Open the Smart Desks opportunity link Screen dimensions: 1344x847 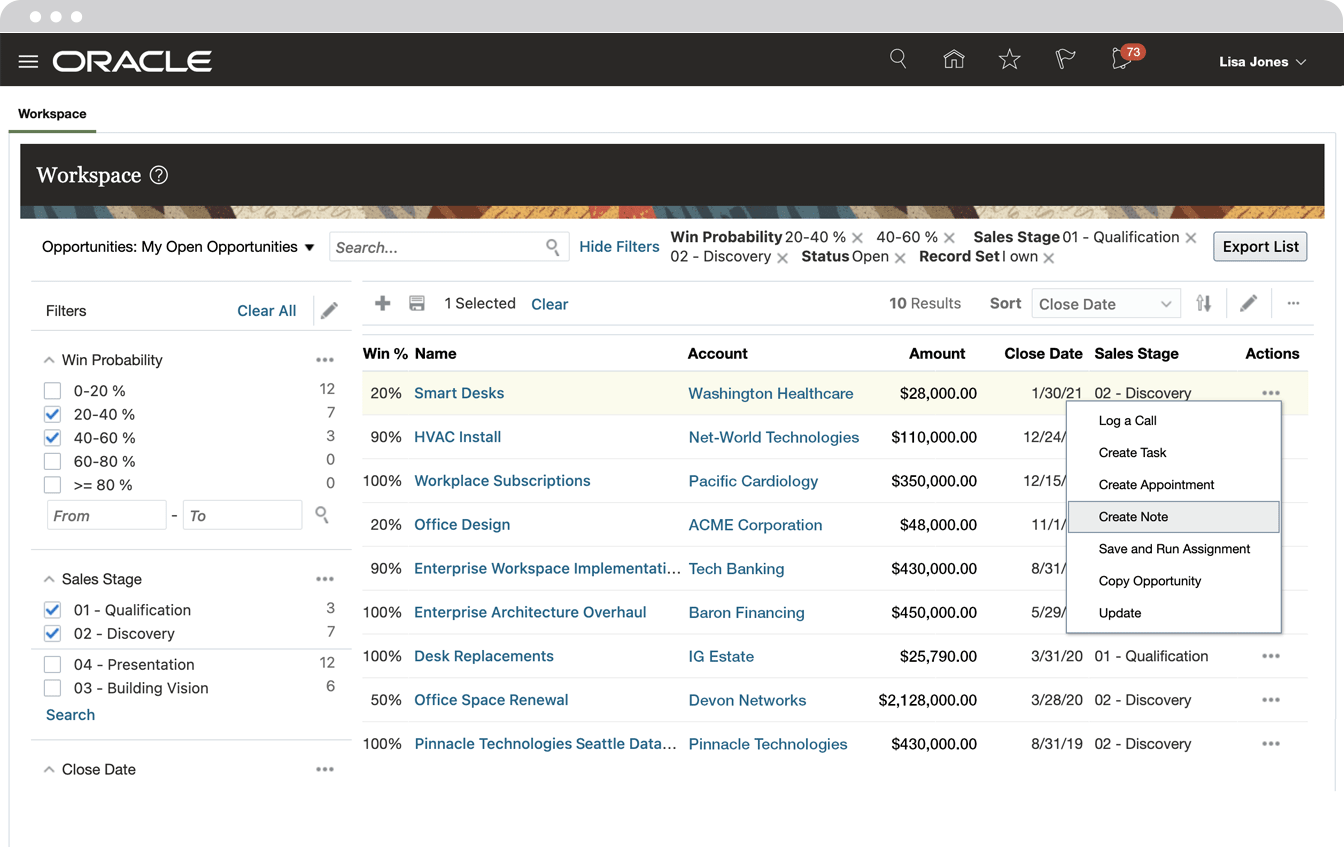[459, 393]
